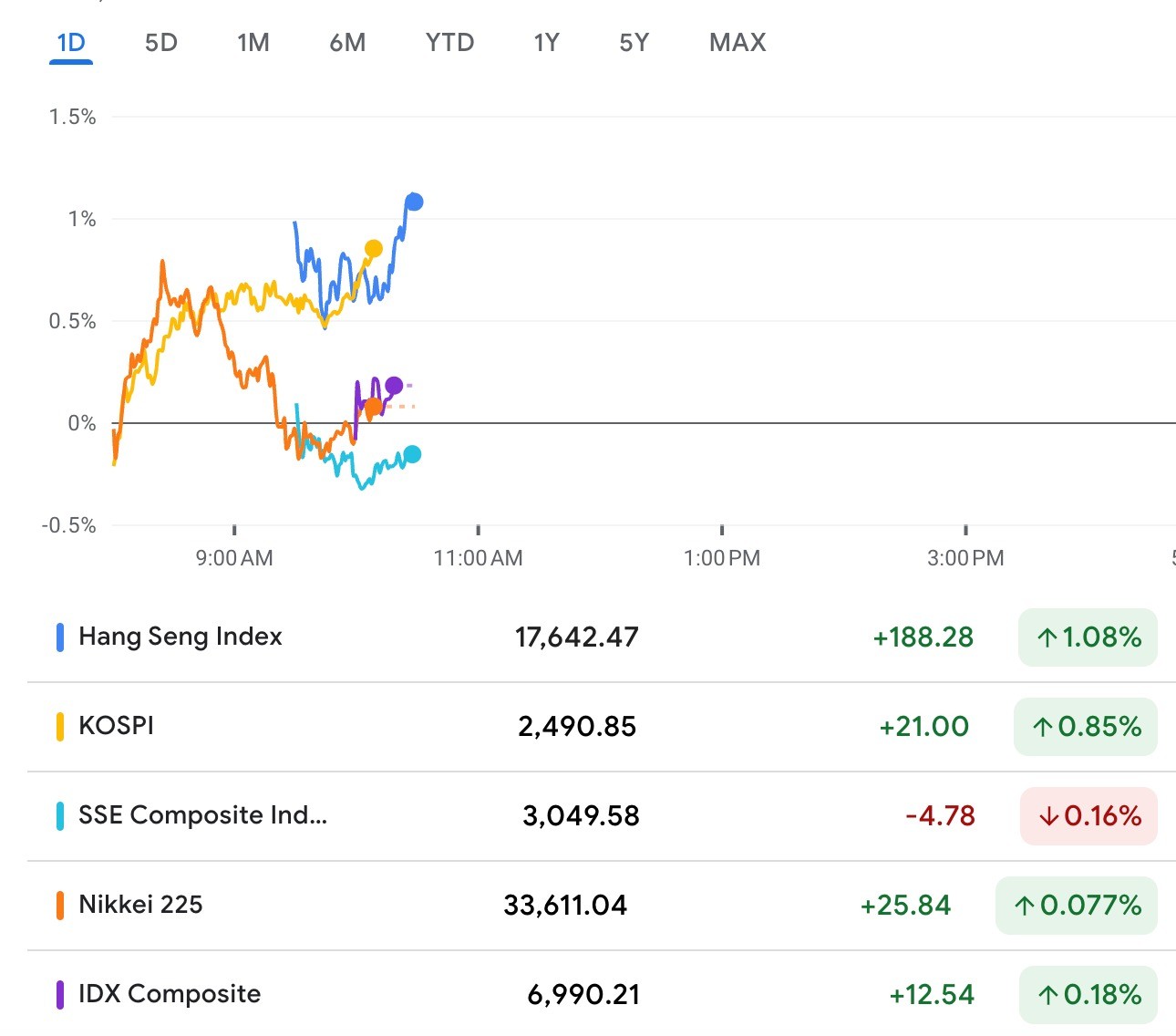Click the SSE Composite price 3,049.58
Viewport: 1176px width, 1036px height.
(581, 815)
